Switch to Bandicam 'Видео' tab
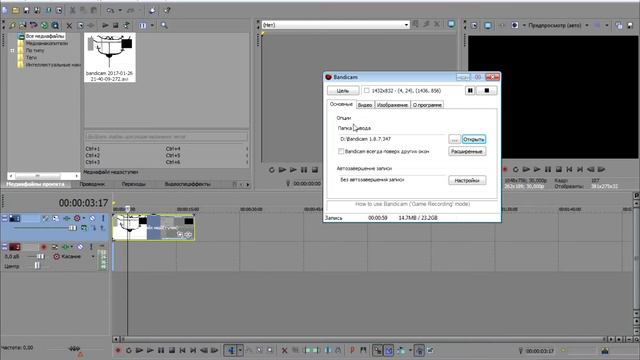Viewport: 640px width, 360px height. 365,105
